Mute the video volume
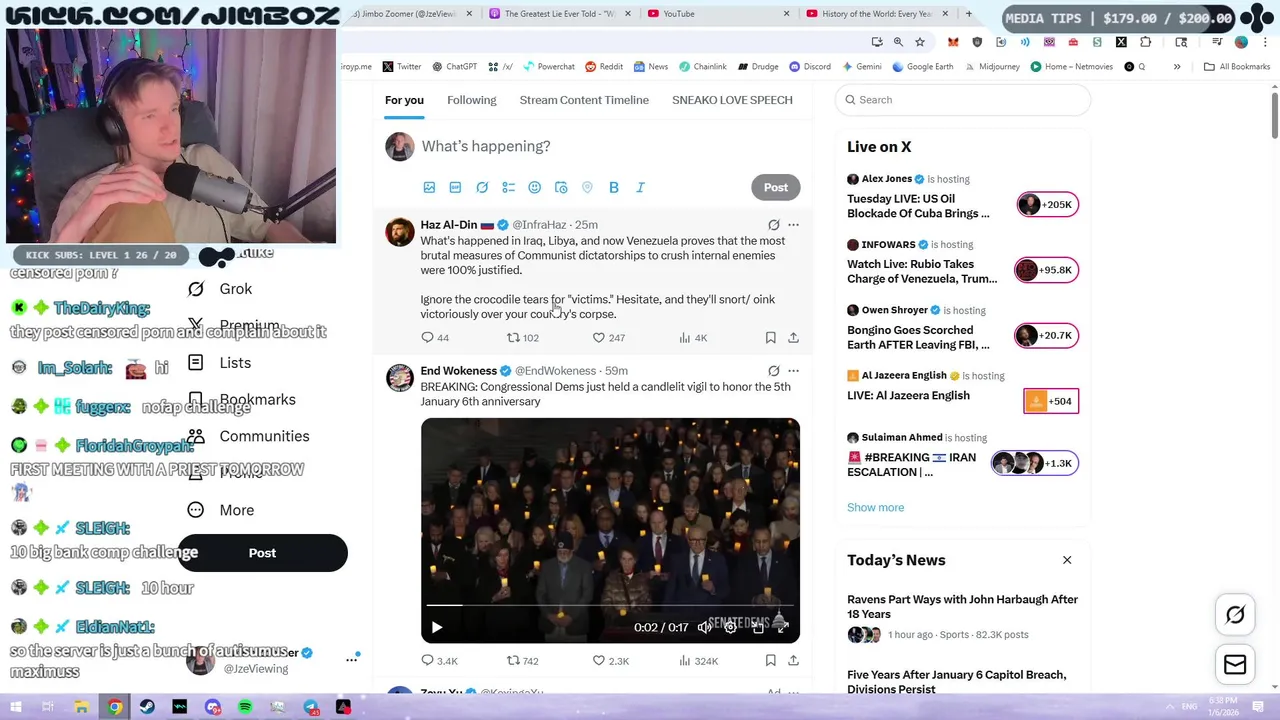Image resolution: width=1280 pixels, height=720 pixels. (x=704, y=627)
